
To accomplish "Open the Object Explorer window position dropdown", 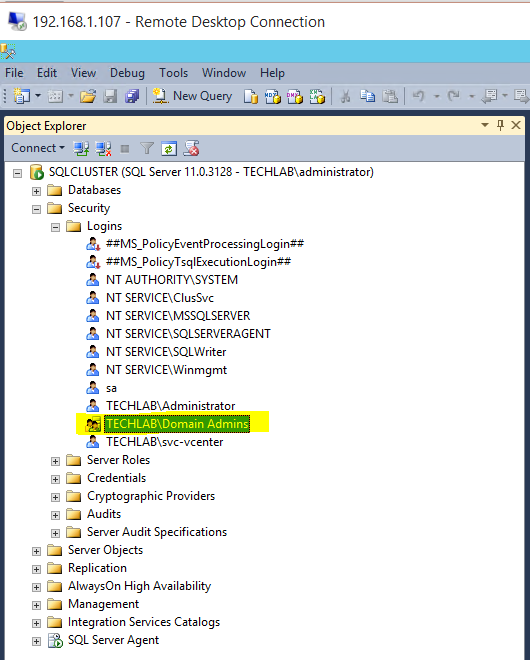I will (x=485, y=125).
